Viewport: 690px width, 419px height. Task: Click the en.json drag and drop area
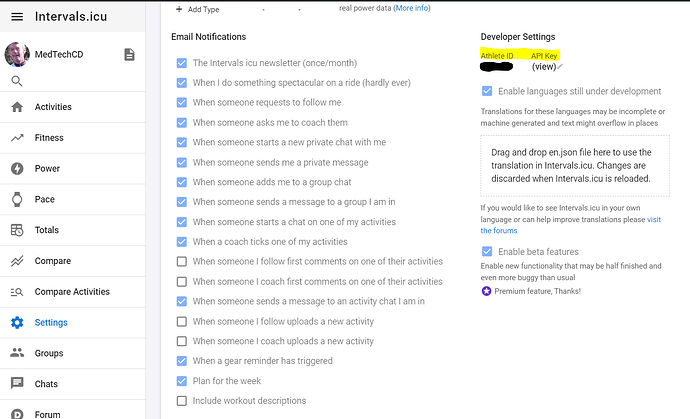(x=575, y=166)
